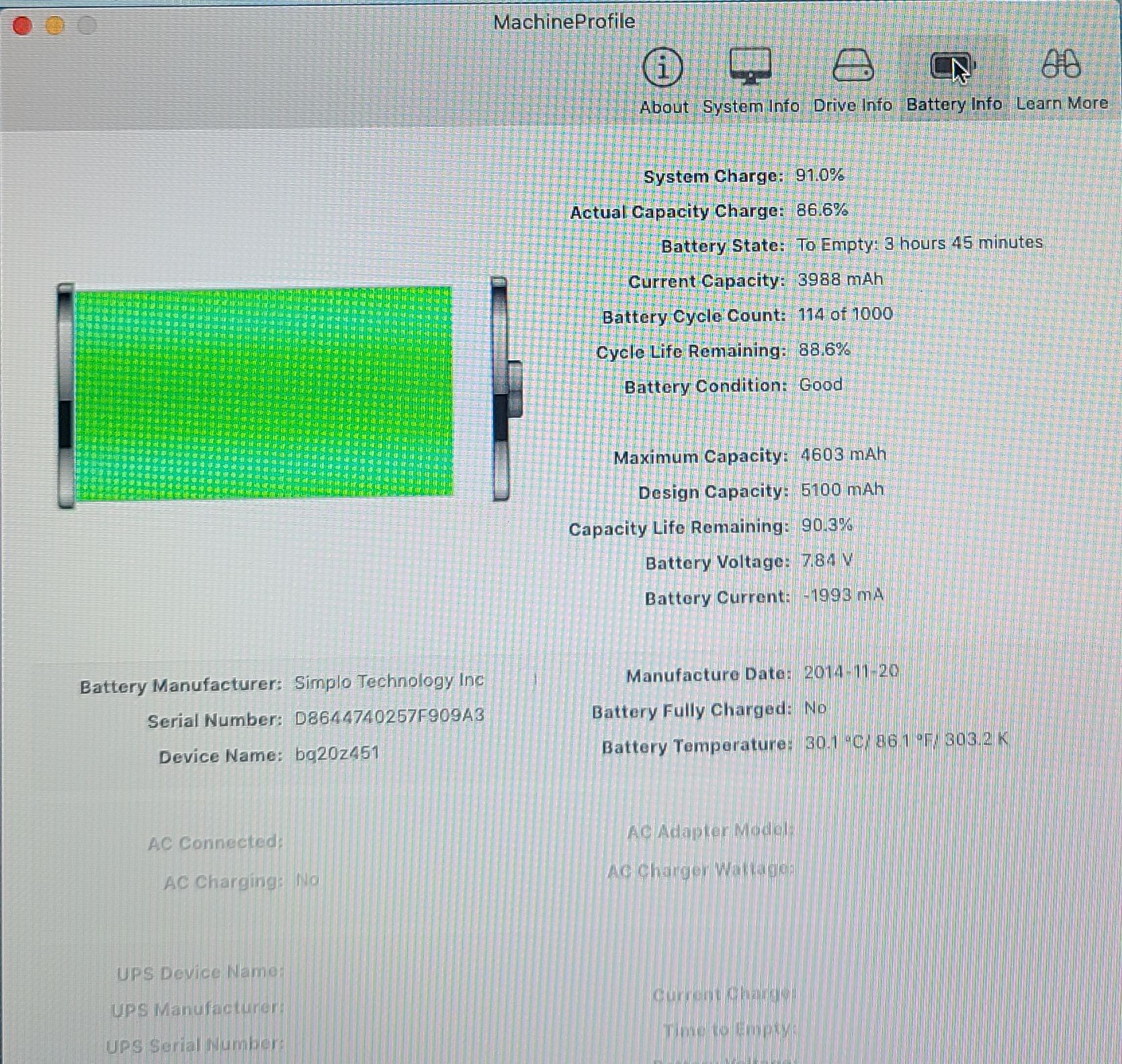1122x1064 pixels.
Task: Click the Maximum Capacity 4603 mAh value
Action: point(843,455)
